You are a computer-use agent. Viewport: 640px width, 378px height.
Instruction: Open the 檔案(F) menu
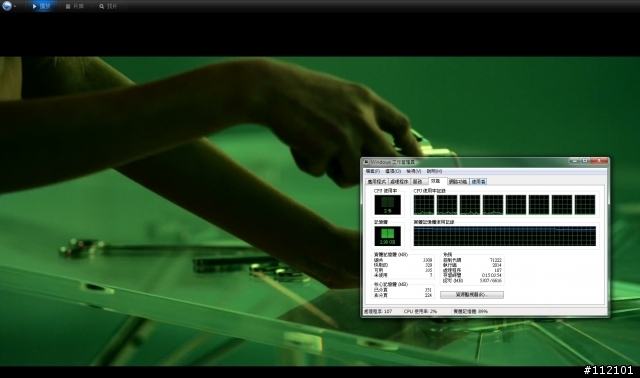click(x=373, y=171)
